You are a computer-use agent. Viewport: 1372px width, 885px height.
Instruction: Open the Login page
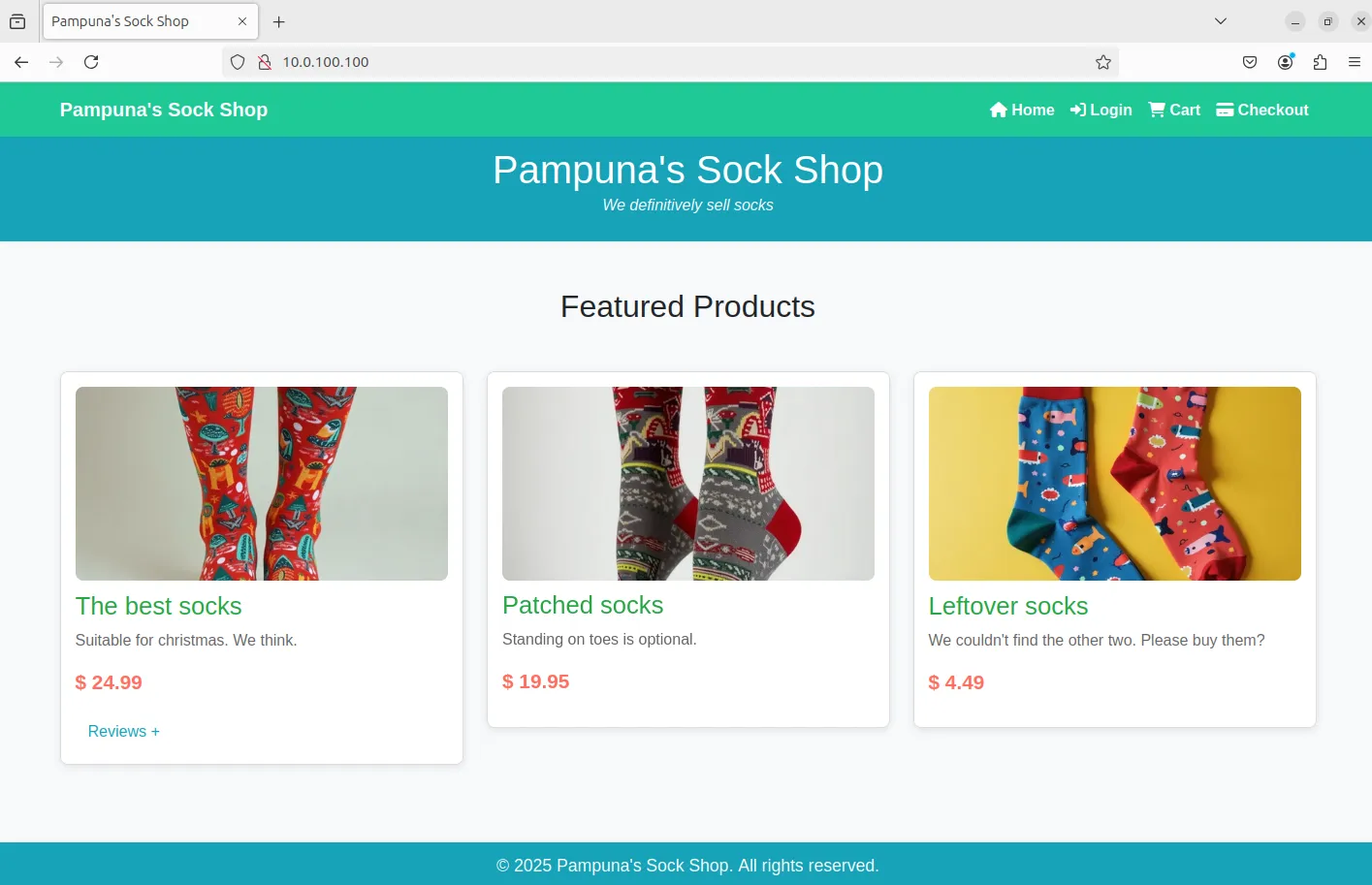[x=1101, y=110]
